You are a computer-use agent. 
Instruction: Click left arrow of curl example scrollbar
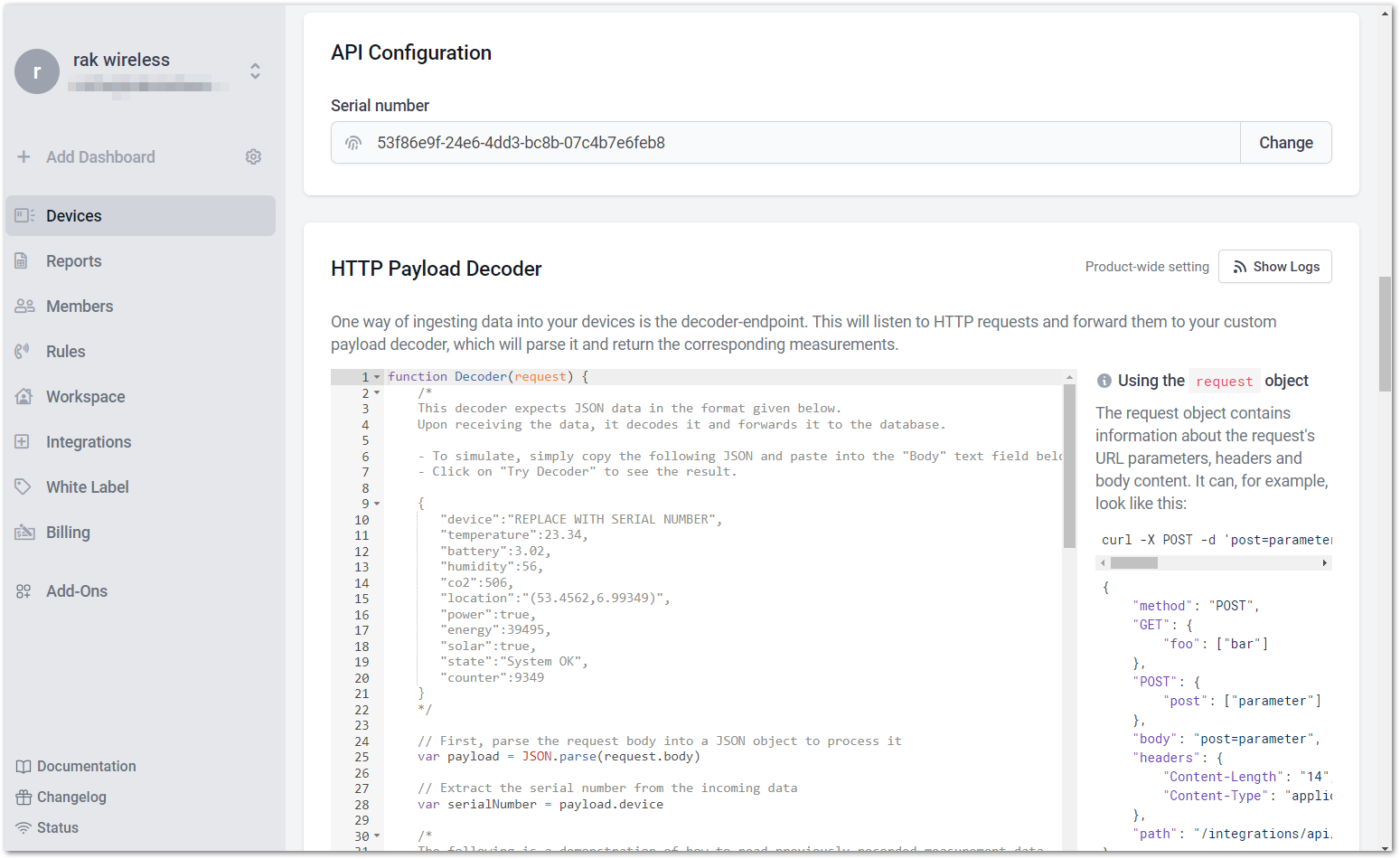(x=1103, y=562)
